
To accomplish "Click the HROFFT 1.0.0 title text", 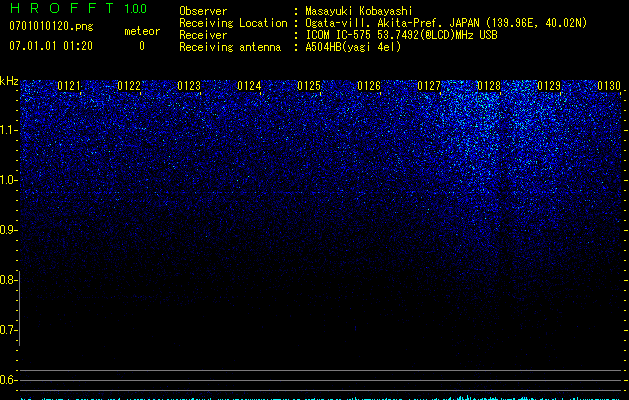I will point(78,8).
